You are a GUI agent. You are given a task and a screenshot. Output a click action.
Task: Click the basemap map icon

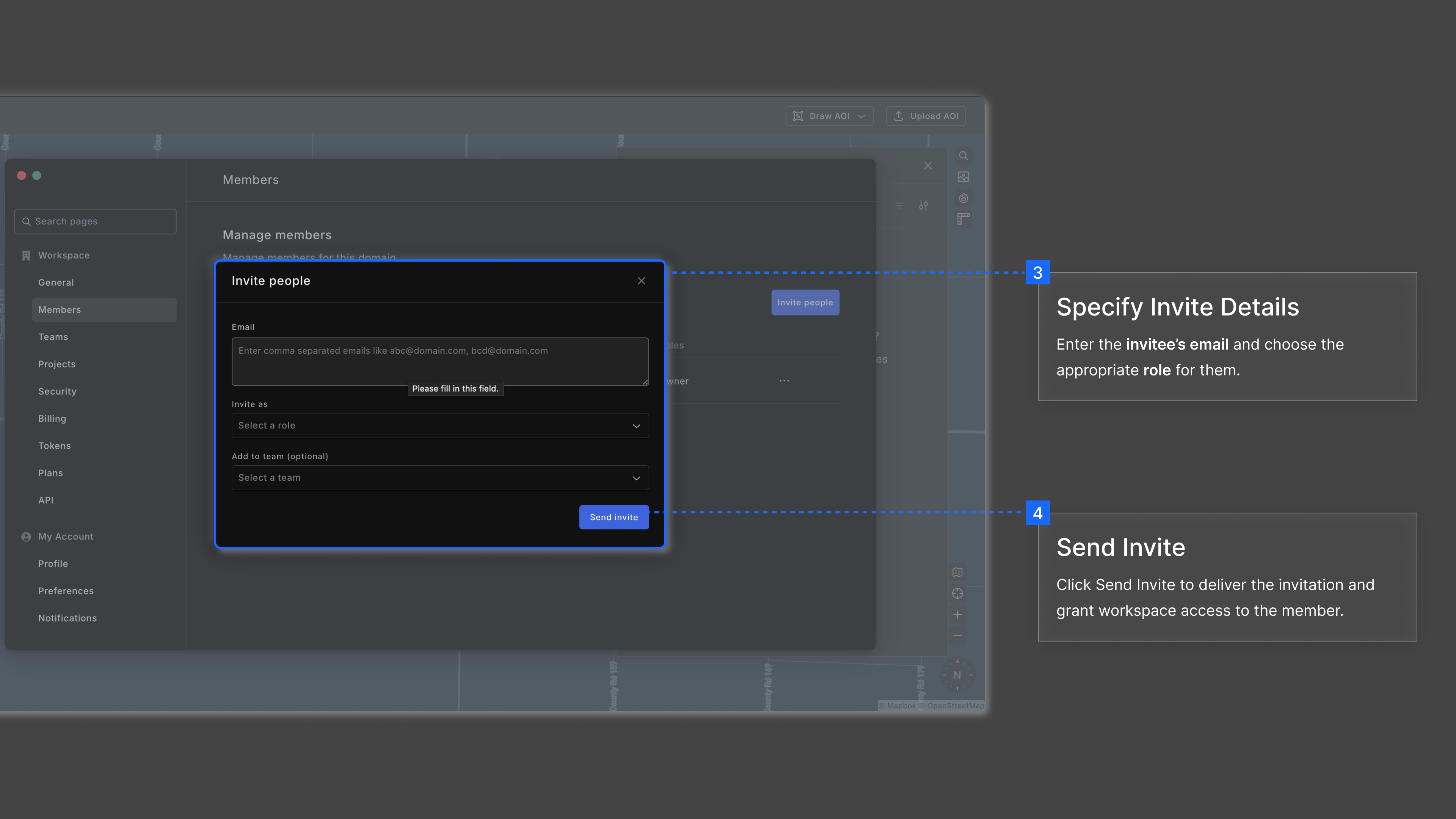click(957, 572)
